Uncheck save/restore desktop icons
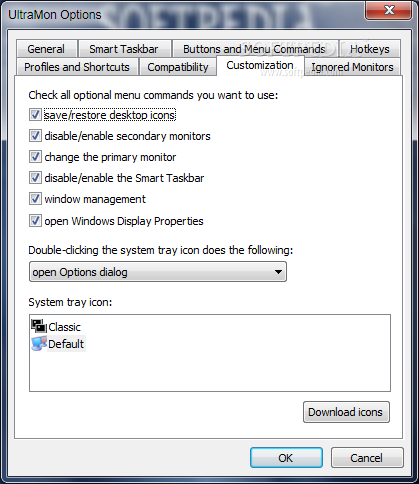Viewport: 419px width, 484px height. pyautogui.click(x=35, y=115)
